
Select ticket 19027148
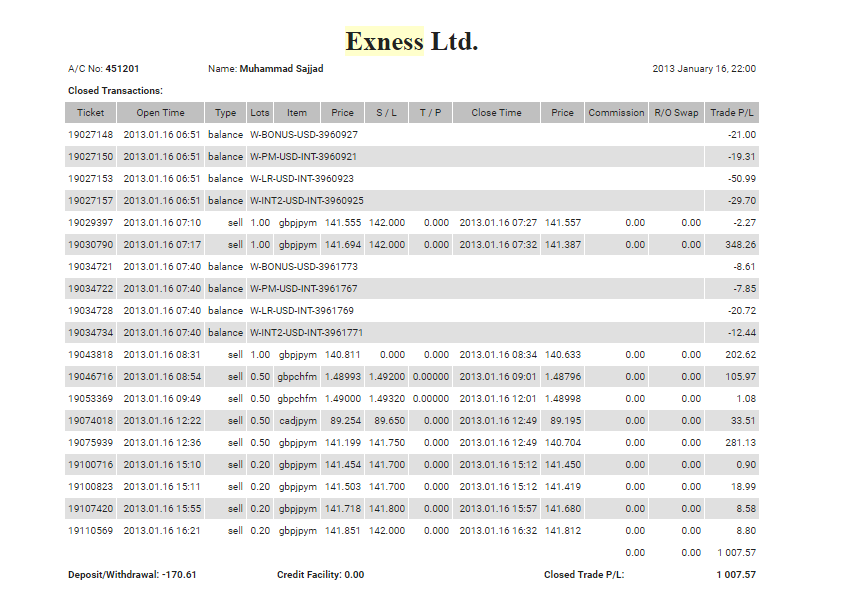pyautogui.click(x=90, y=134)
